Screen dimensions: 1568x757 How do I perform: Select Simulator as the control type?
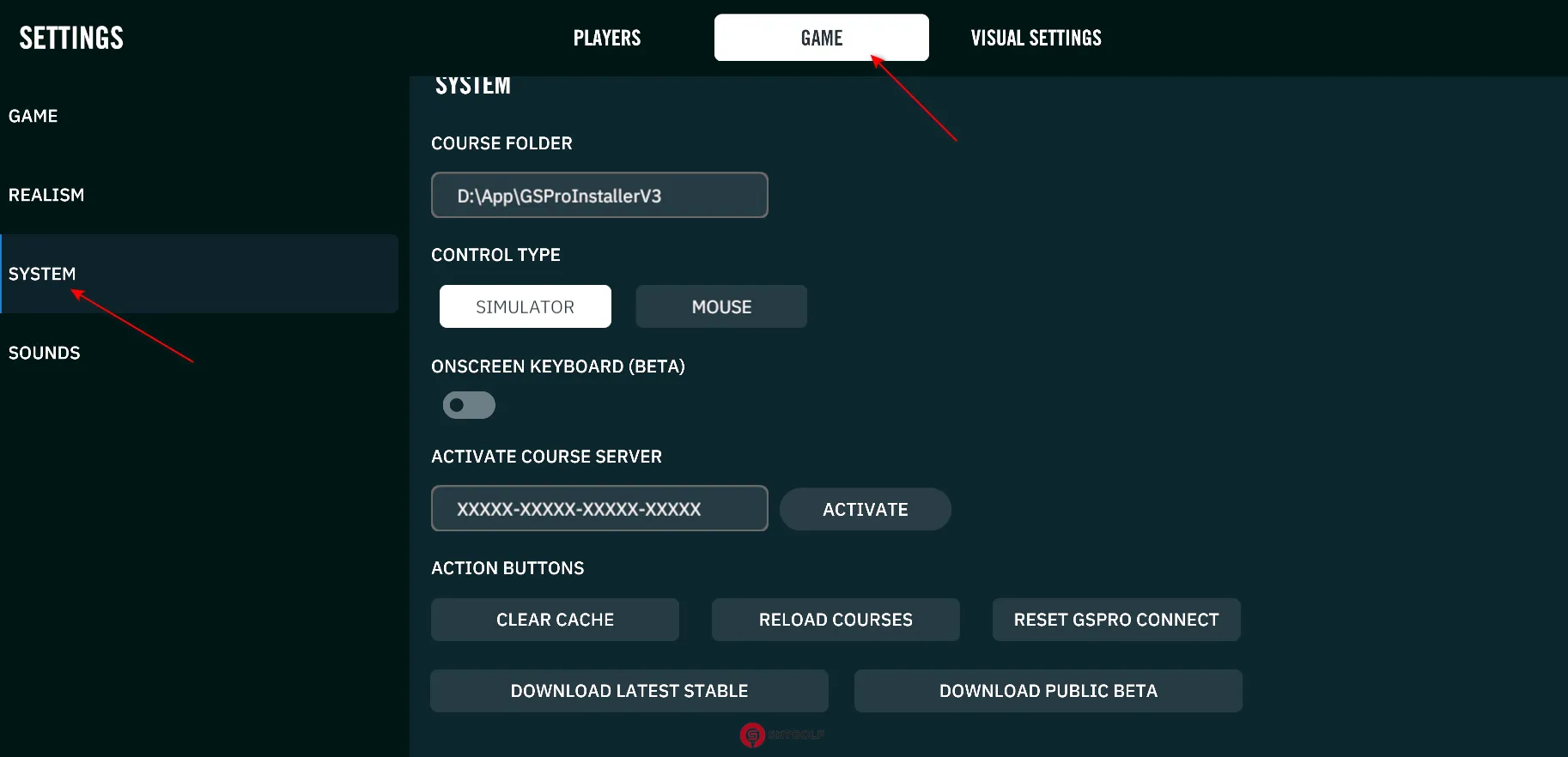point(525,307)
